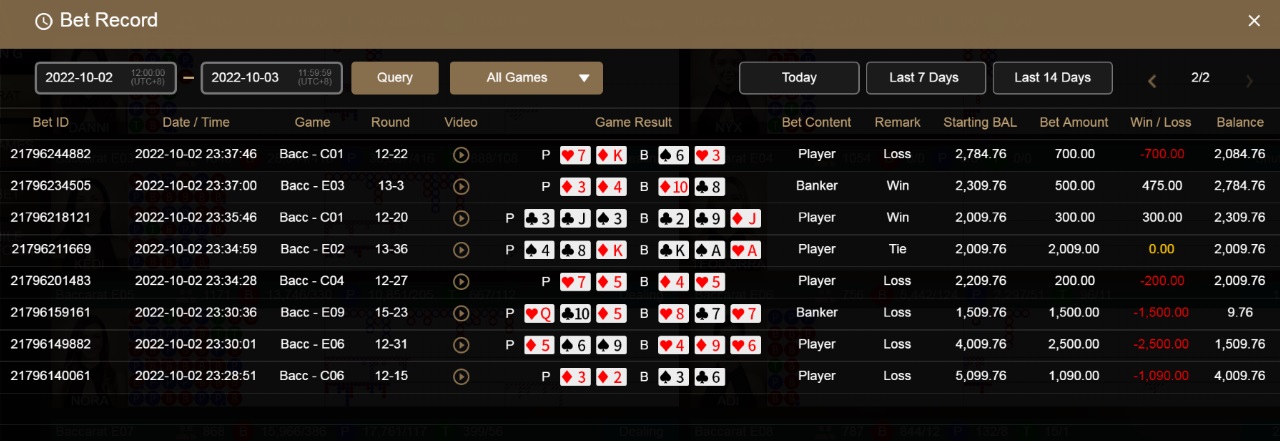
Task: Play video for round 12-15
Action: tap(461, 377)
